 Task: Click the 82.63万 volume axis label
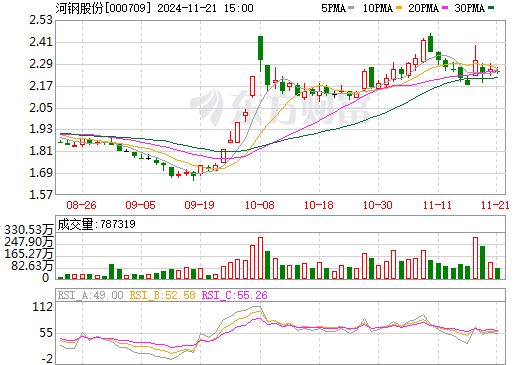tap(32, 266)
